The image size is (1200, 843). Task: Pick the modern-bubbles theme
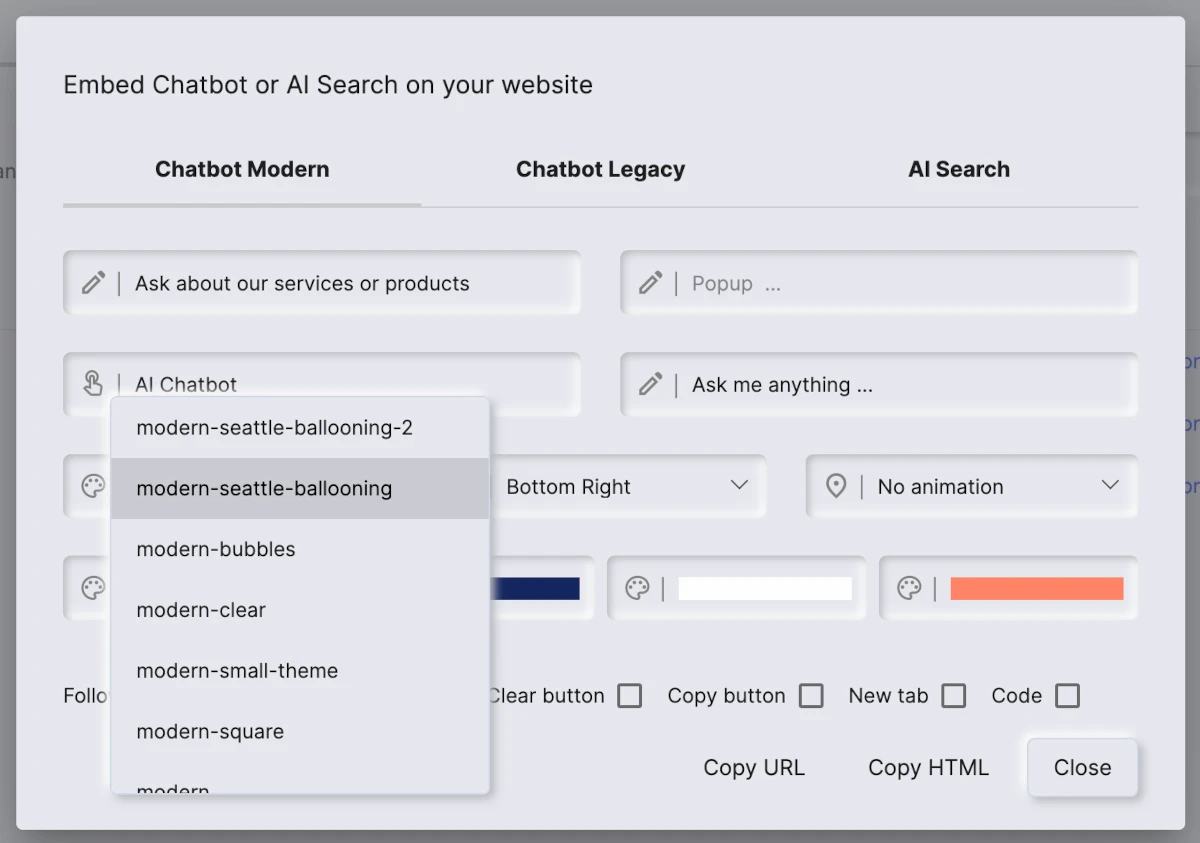[x=300, y=549]
